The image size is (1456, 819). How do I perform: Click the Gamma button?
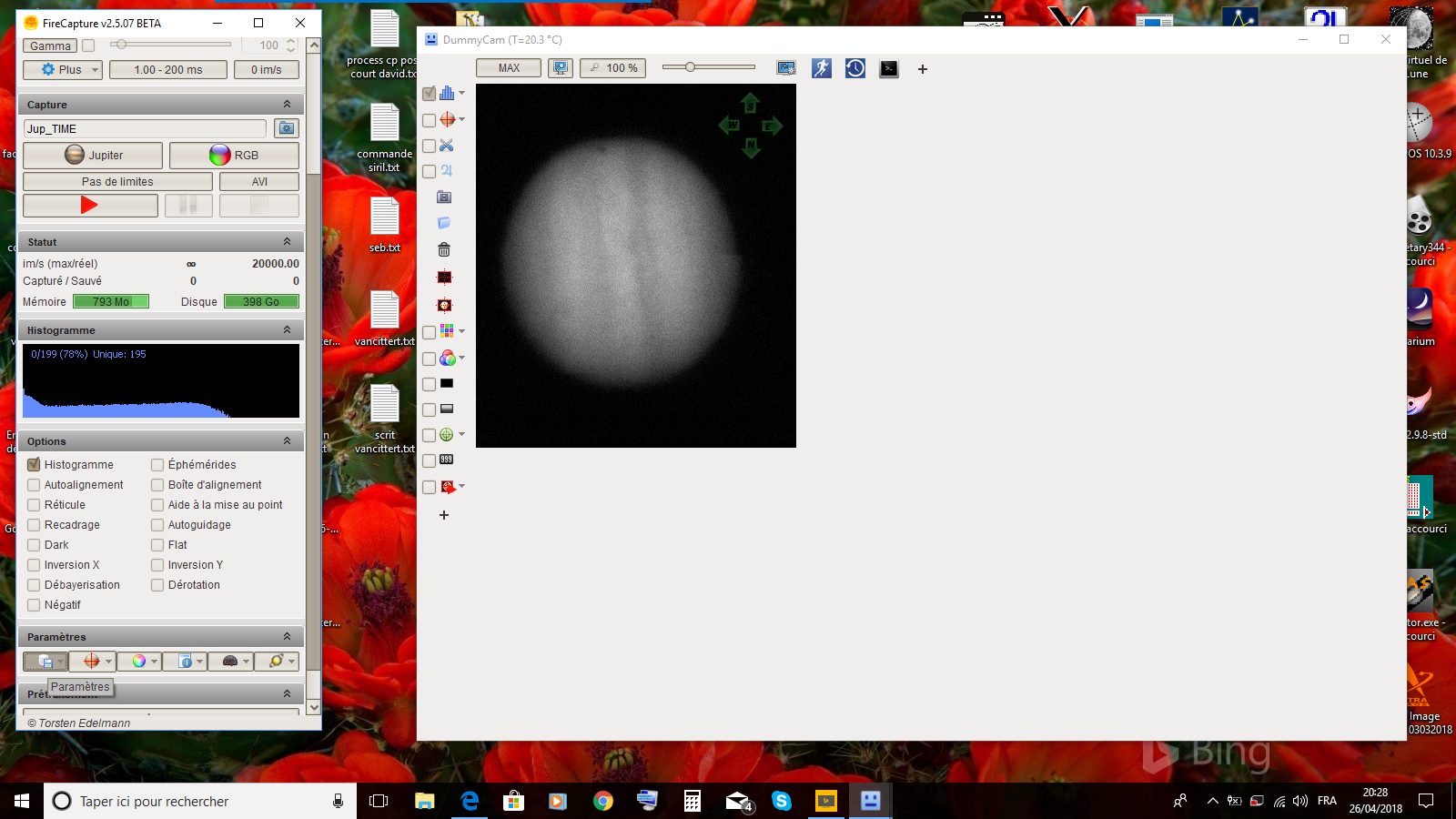tap(50, 45)
